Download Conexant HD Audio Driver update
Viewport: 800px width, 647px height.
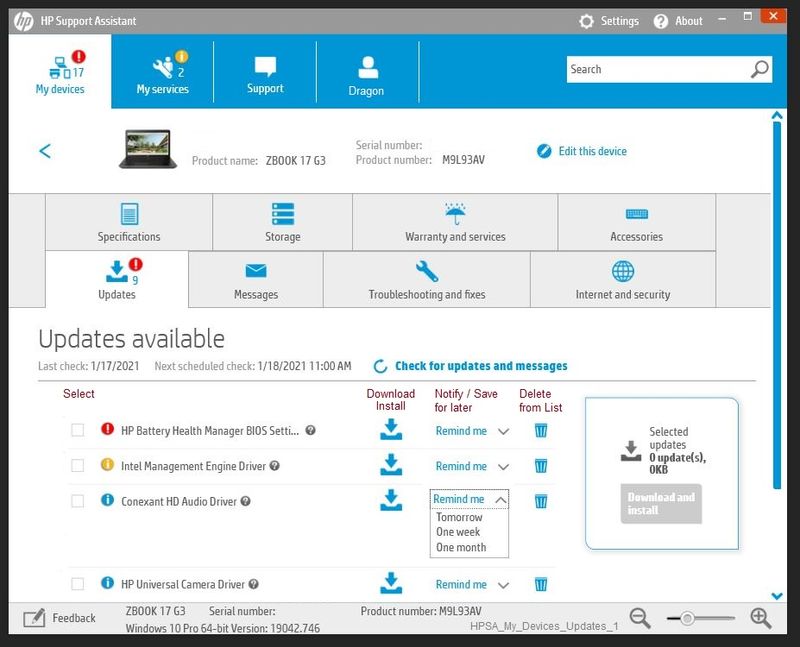click(x=391, y=500)
